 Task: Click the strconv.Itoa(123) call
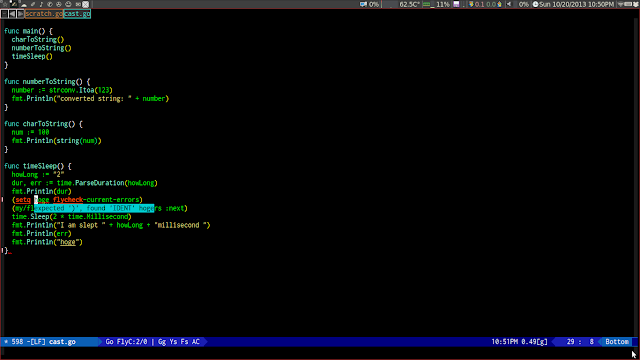(x=80, y=90)
